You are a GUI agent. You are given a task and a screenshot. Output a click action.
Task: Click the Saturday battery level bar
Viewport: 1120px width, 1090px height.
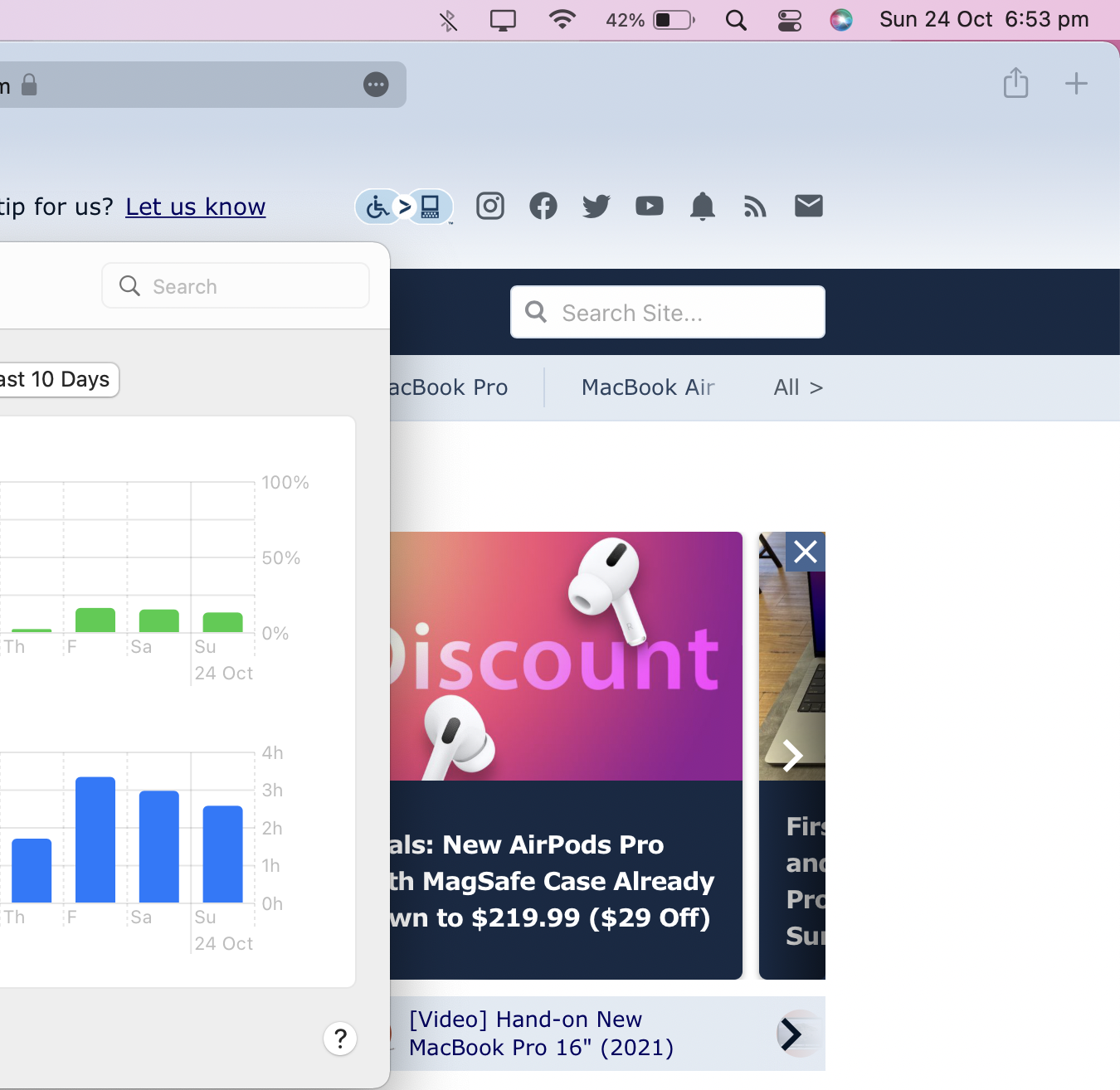[159, 621]
